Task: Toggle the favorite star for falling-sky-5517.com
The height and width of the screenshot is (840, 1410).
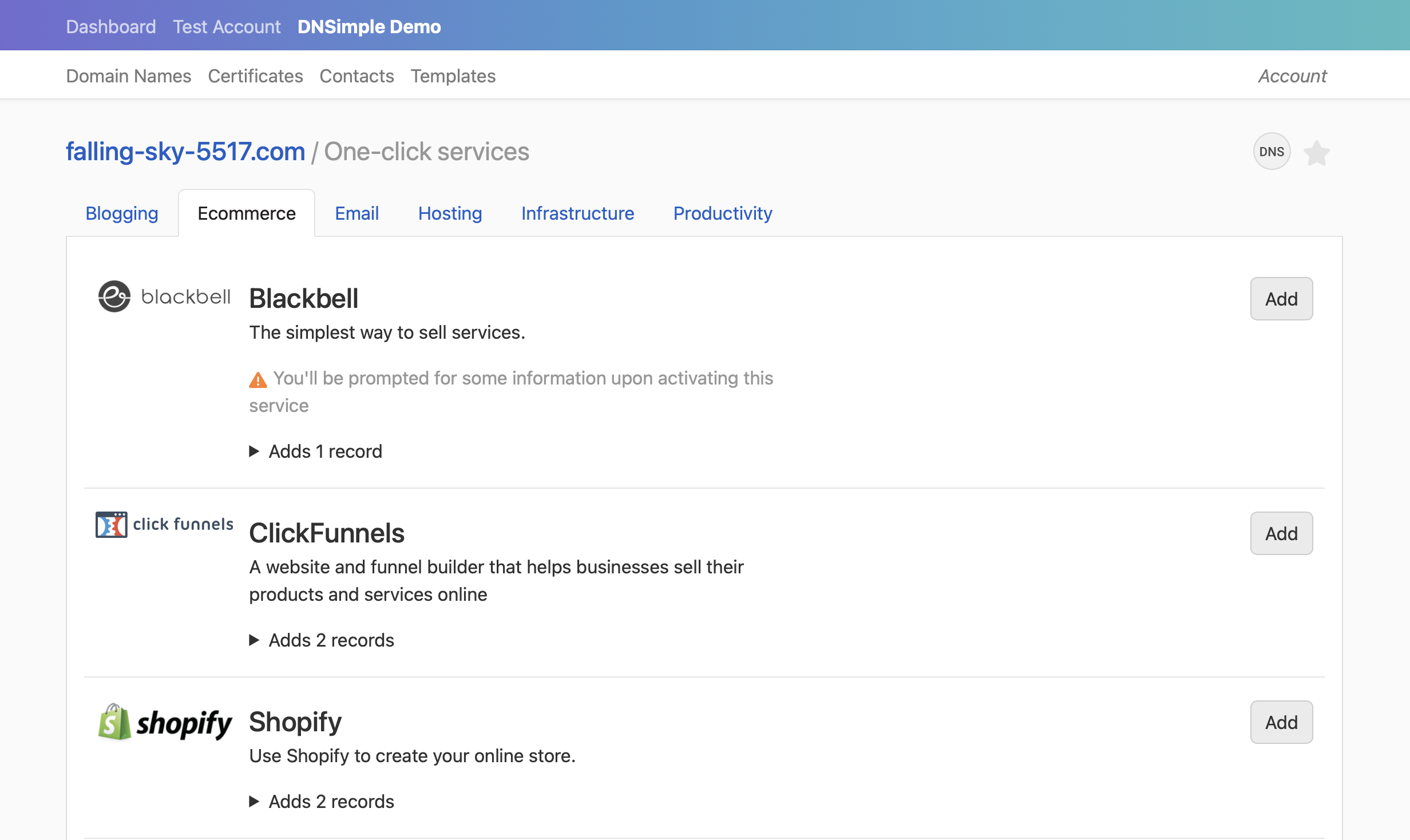Action: (1317, 152)
